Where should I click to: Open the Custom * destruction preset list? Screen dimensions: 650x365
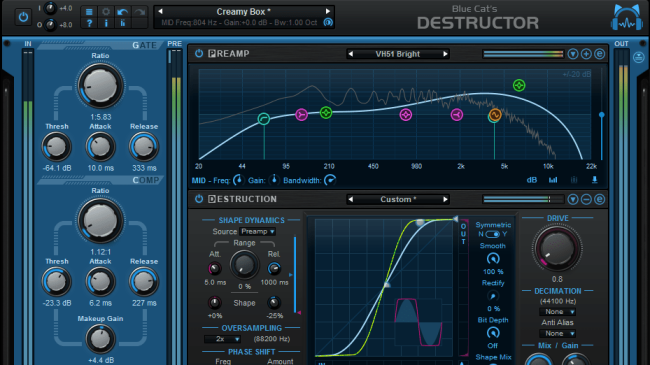click(398, 200)
